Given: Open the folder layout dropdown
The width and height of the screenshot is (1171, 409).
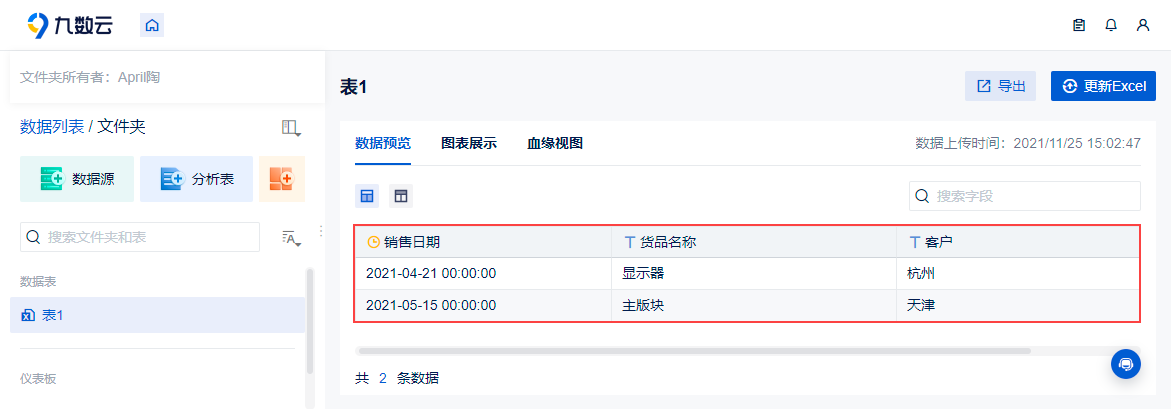Looking at the screenshot, I should (291, 128).
